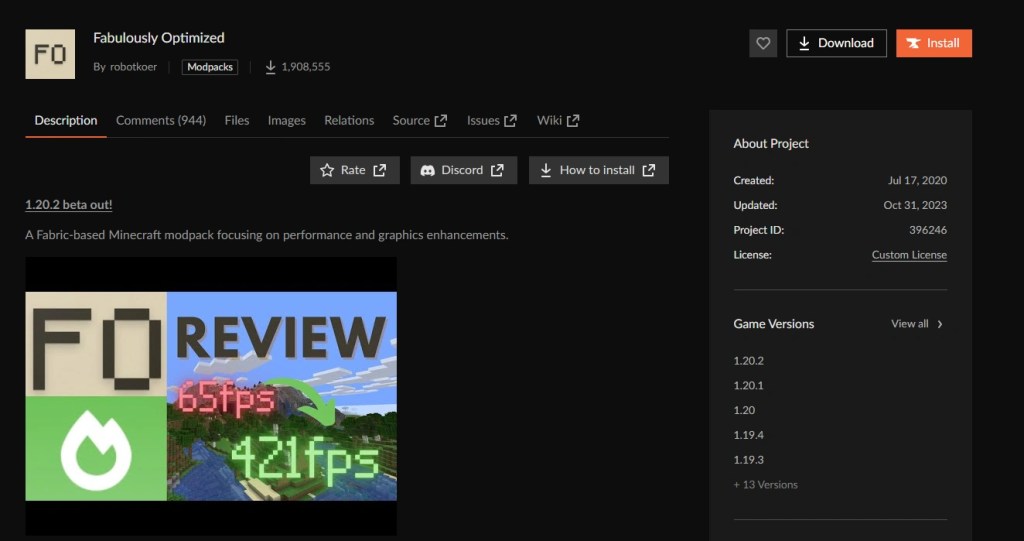Open the Source external link tab
The width and height of the screenshot is (1024, 541).
419,120
